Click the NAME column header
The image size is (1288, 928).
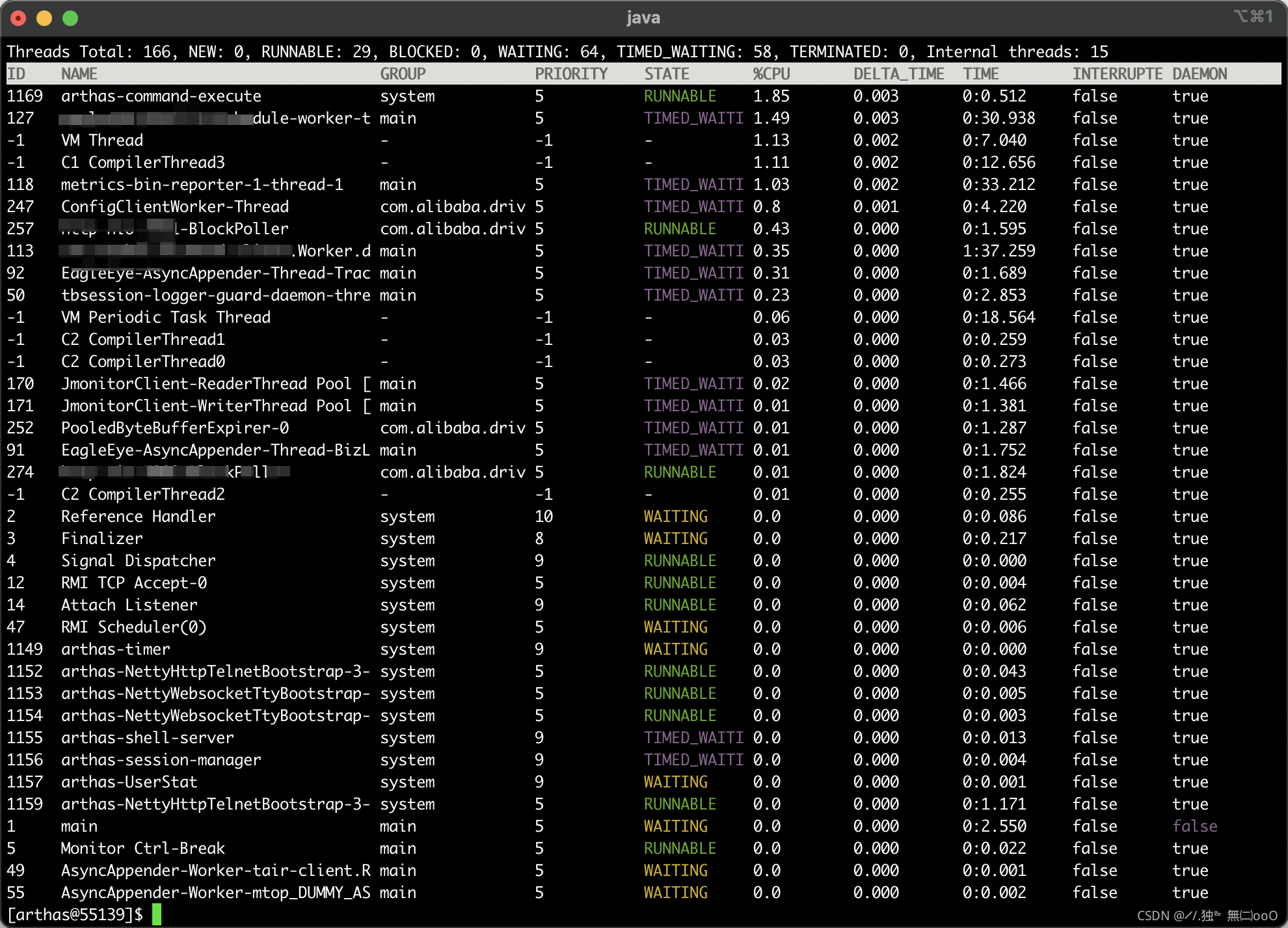(79, 74)
